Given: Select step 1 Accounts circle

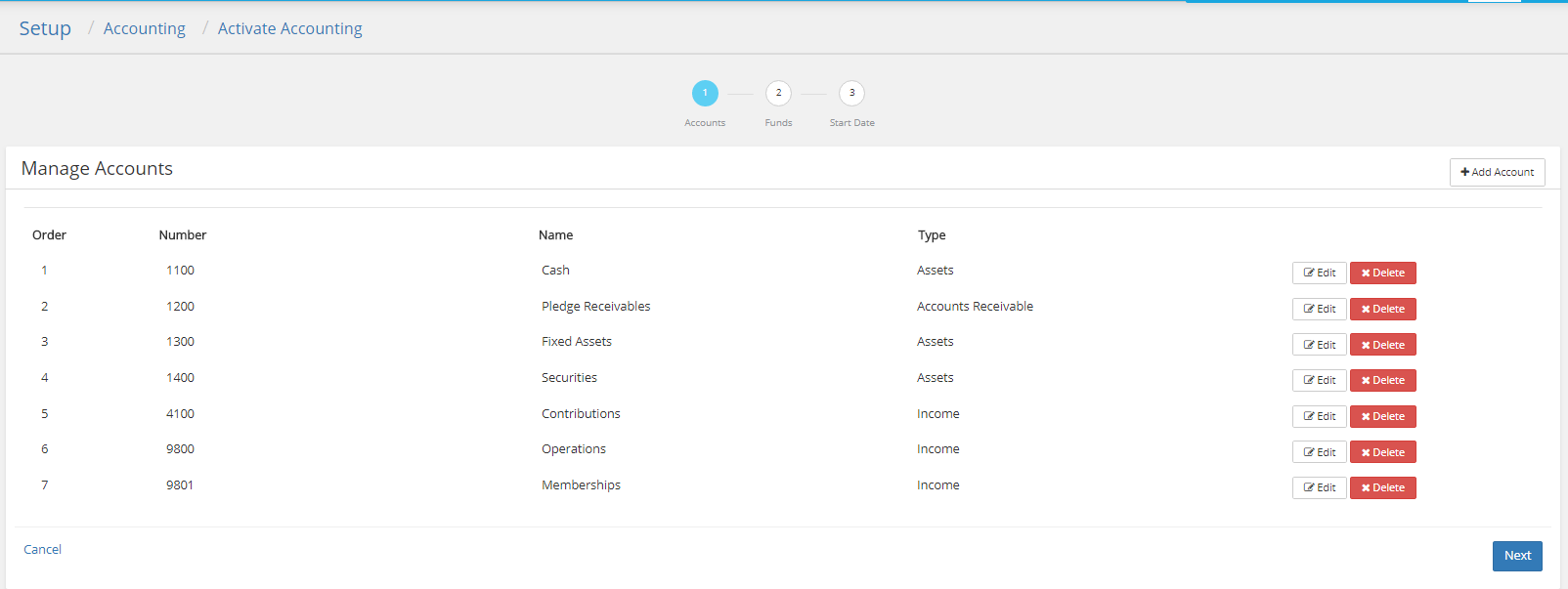Looking at the screenshot, I should tap(705, 93).
